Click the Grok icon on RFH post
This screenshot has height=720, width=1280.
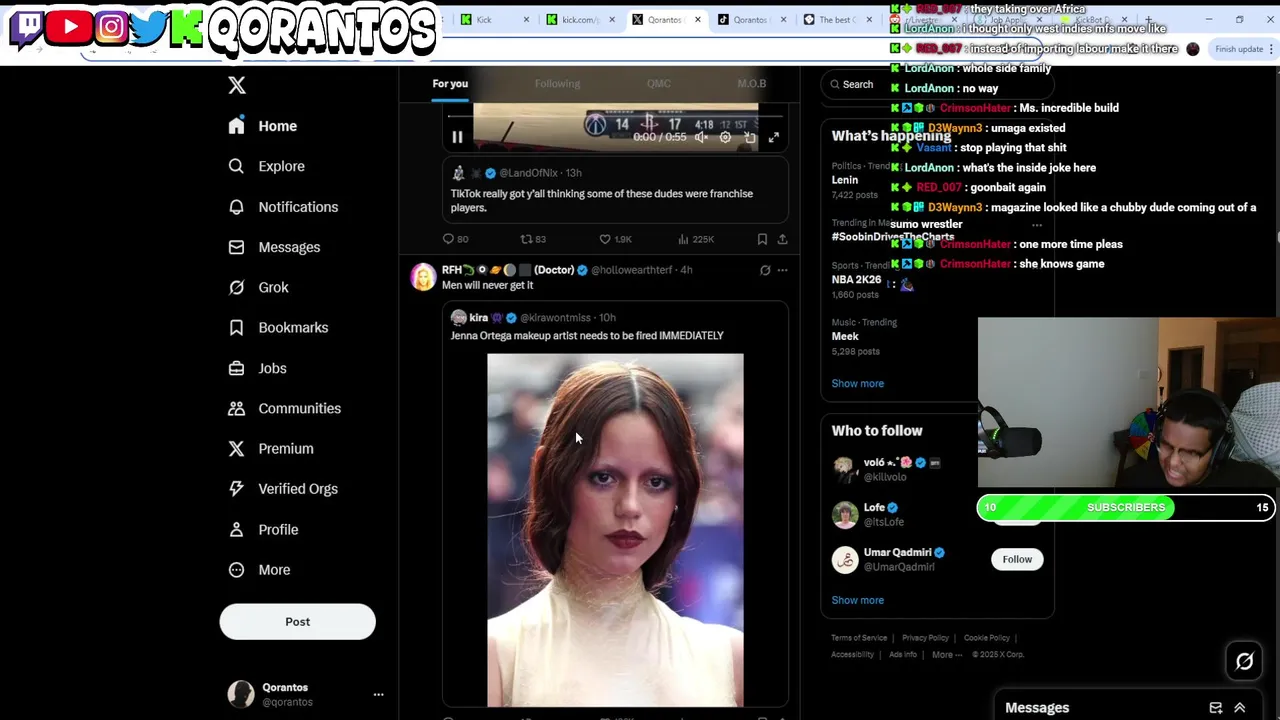pos(765,270)
